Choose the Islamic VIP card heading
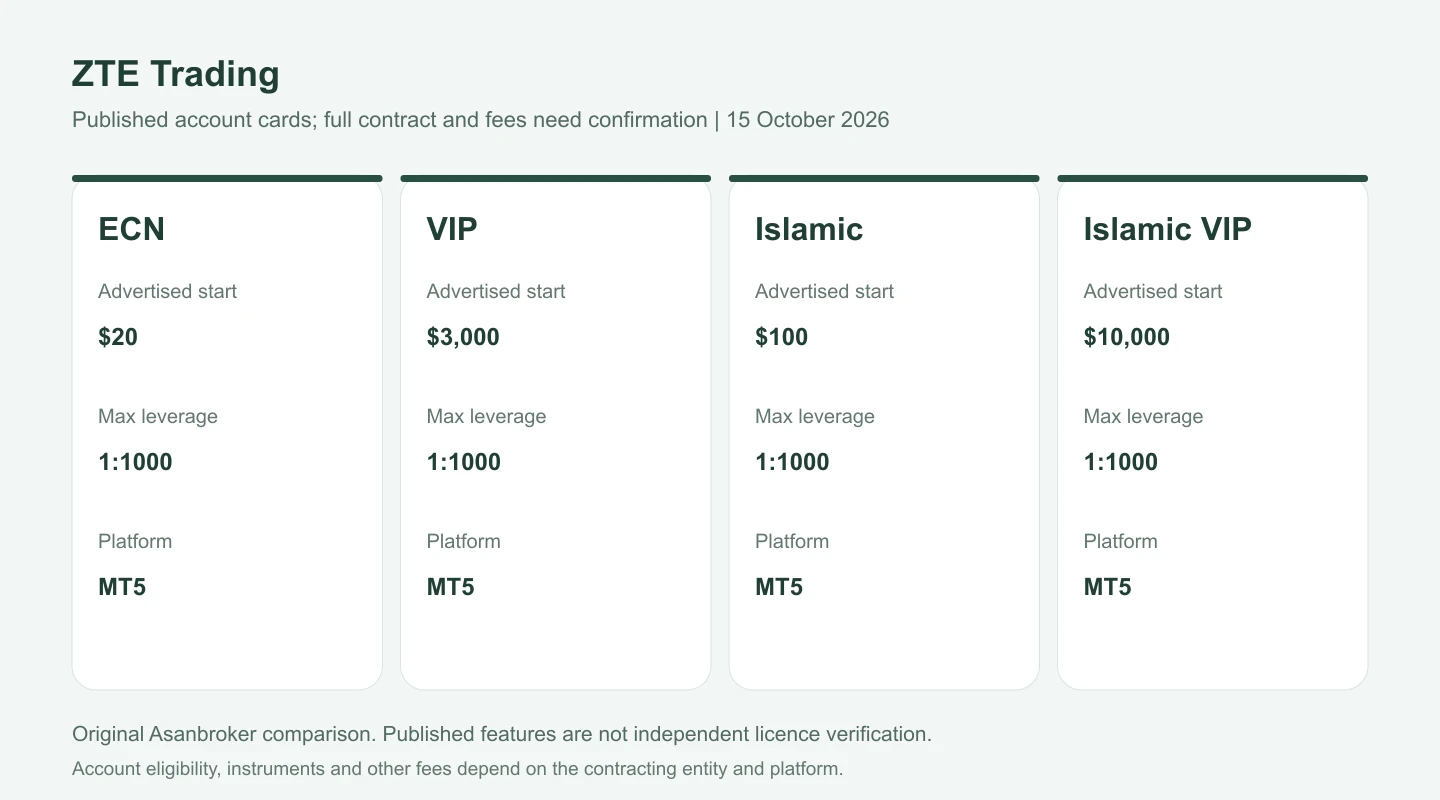 [1167, 229]
